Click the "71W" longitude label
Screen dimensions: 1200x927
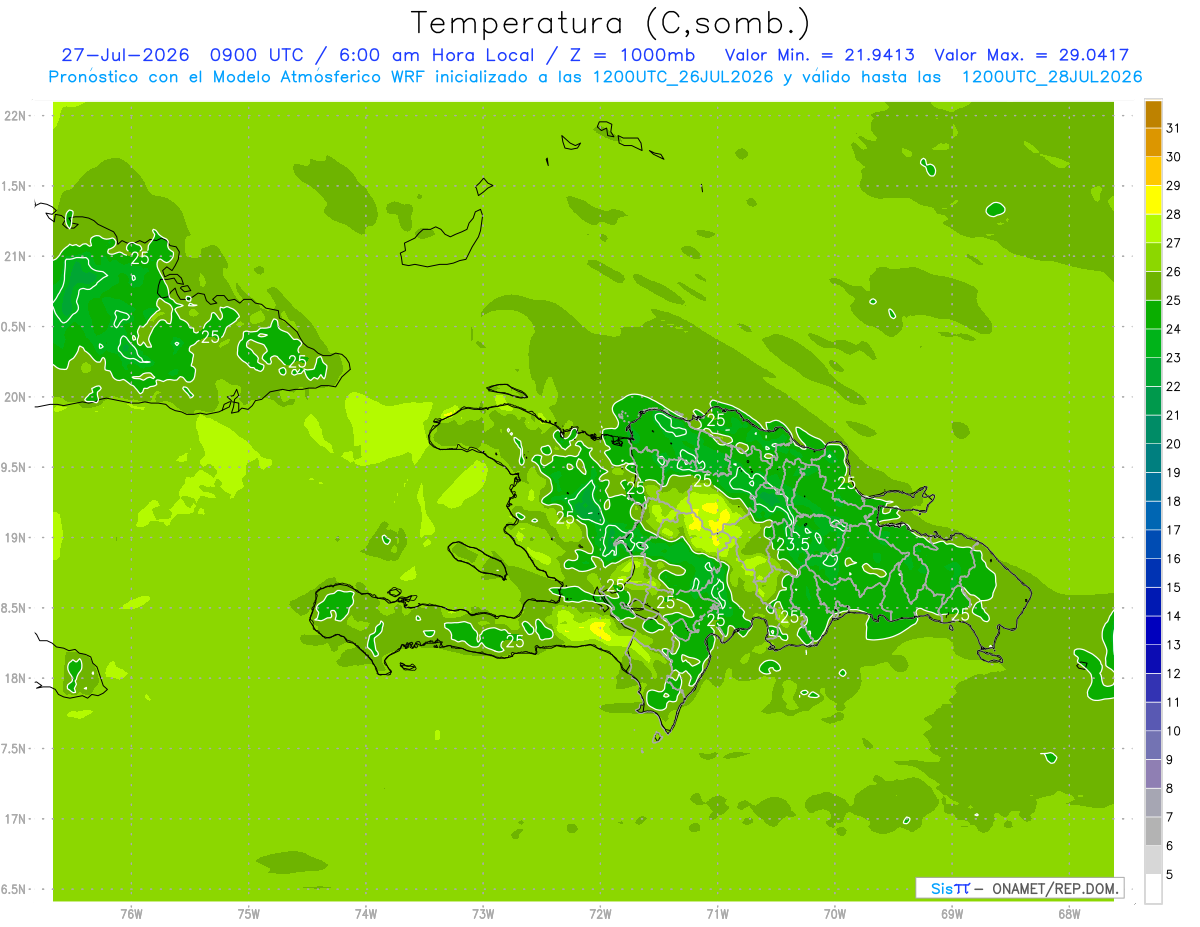[717, 914]
